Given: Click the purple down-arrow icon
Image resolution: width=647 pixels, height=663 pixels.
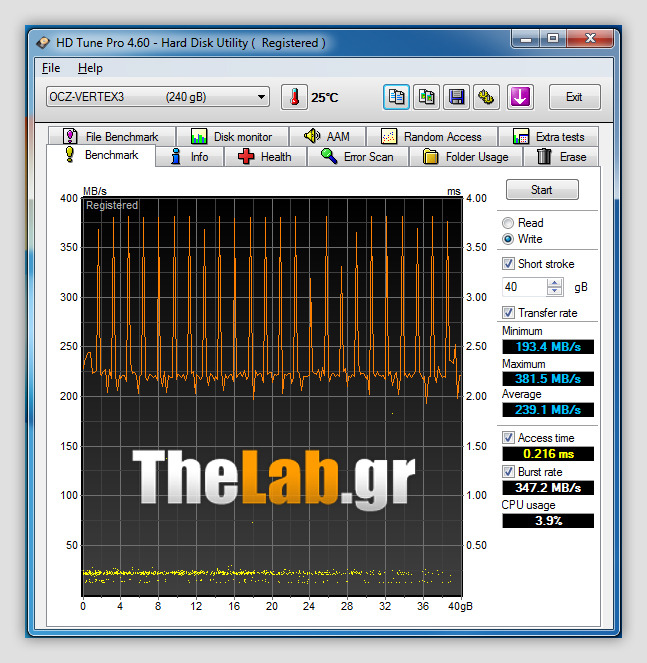Looking at the screenshot, I should pos(520,97).
